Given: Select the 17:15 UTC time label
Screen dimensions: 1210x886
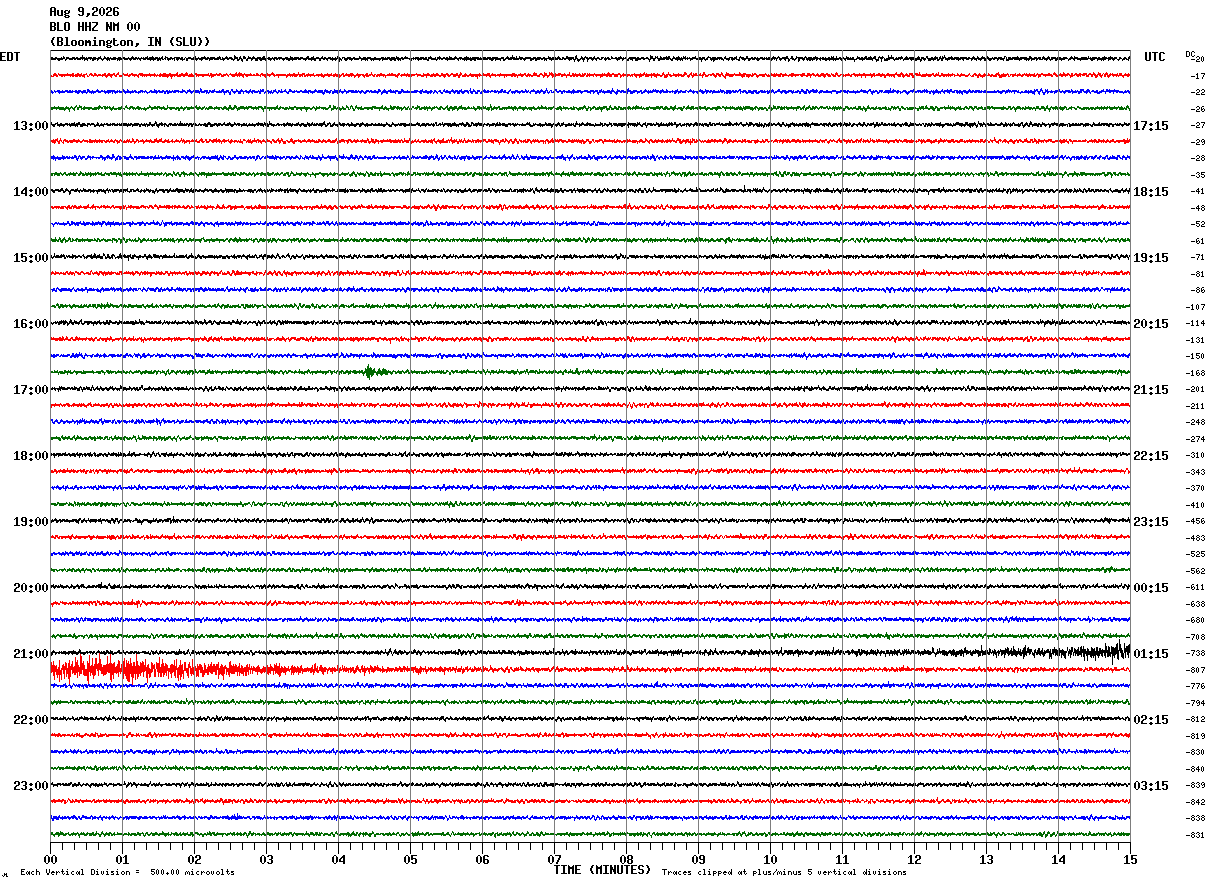Looking at the screenshot, I should pyautogui.click(x=1151, y=126).
